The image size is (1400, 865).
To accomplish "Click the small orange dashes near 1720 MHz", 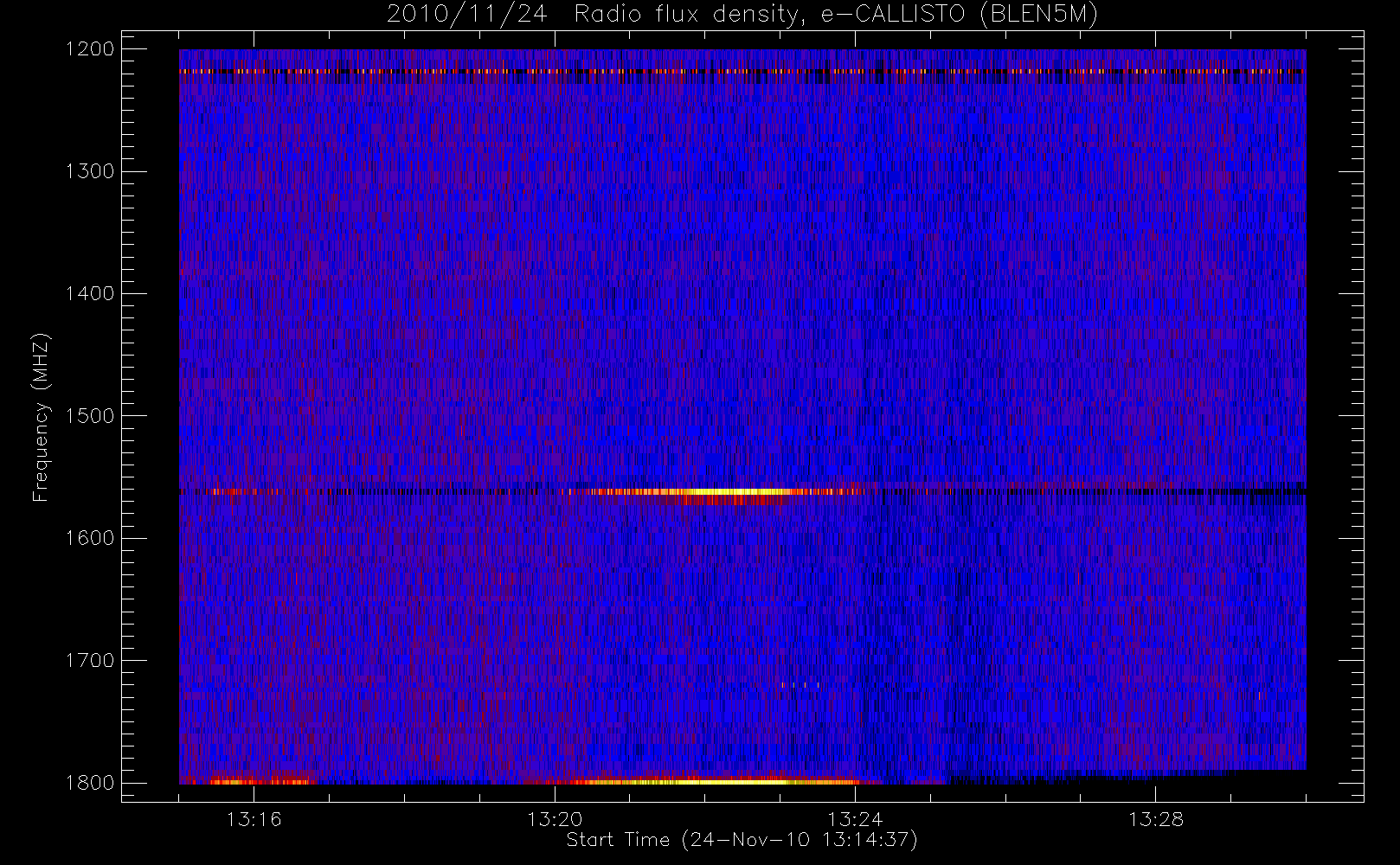I will point(800,685).
